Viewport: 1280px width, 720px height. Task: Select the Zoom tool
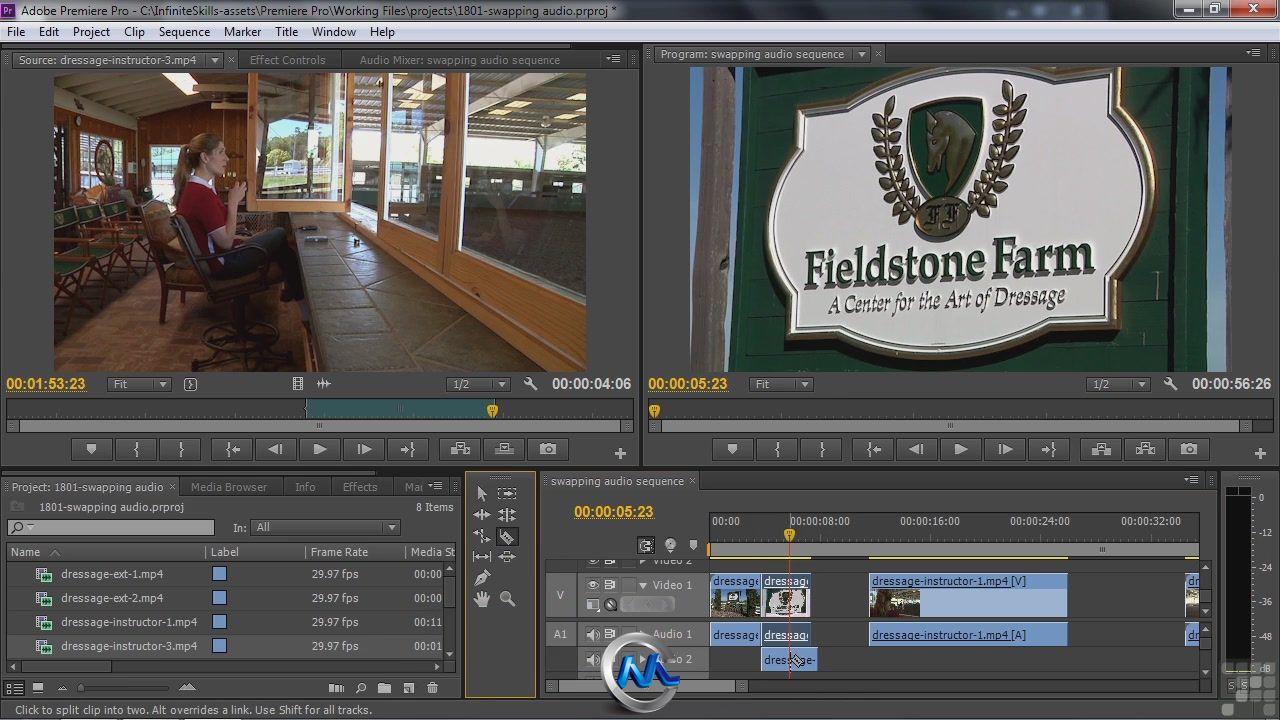[507, 599]
